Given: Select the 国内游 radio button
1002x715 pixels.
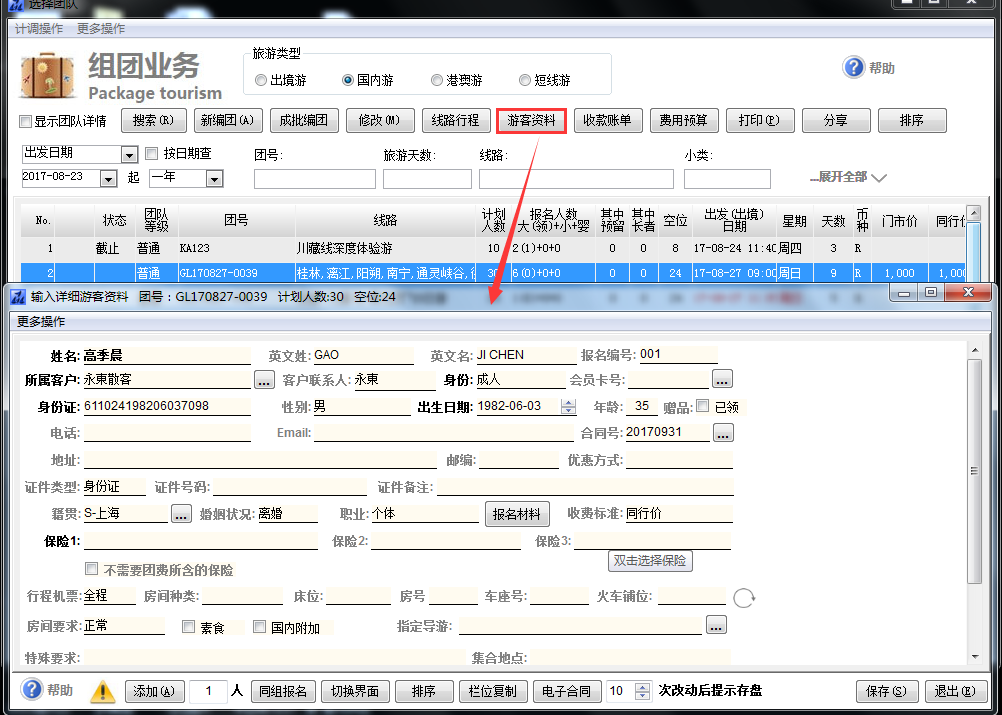Looking at the screenshot, I should (348, 81).
